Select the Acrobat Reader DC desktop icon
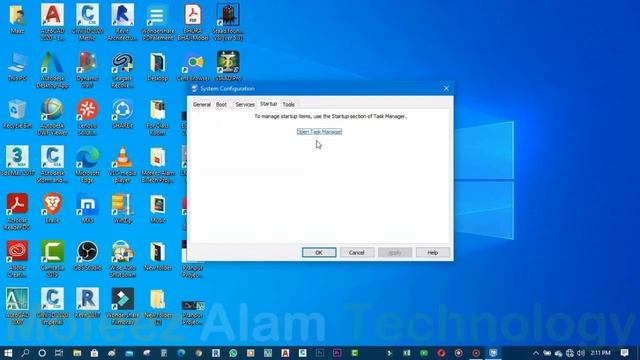640x360 pixels. 17,211
